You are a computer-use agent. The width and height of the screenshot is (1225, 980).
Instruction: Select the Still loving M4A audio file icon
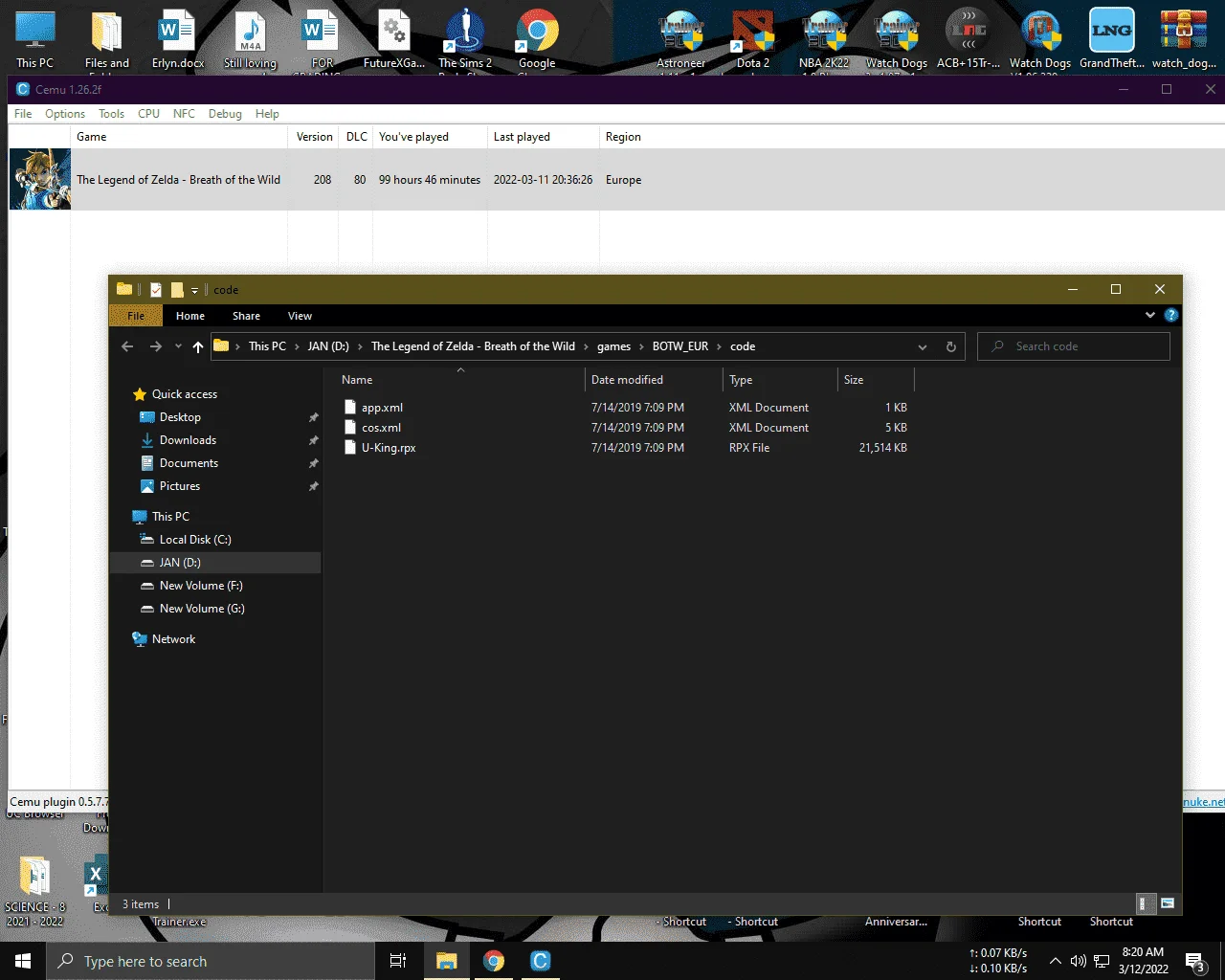tap(250, 38)
